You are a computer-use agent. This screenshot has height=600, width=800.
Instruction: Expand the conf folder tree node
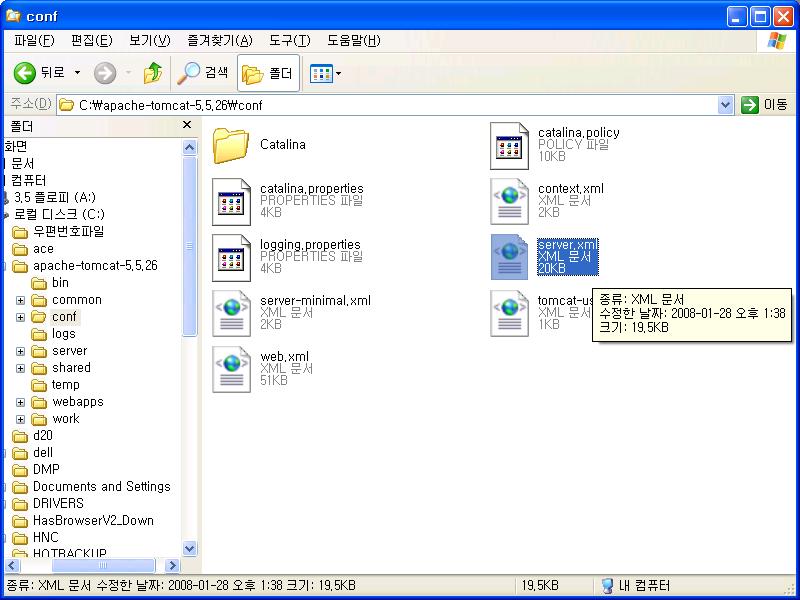[x=20, y=317]
